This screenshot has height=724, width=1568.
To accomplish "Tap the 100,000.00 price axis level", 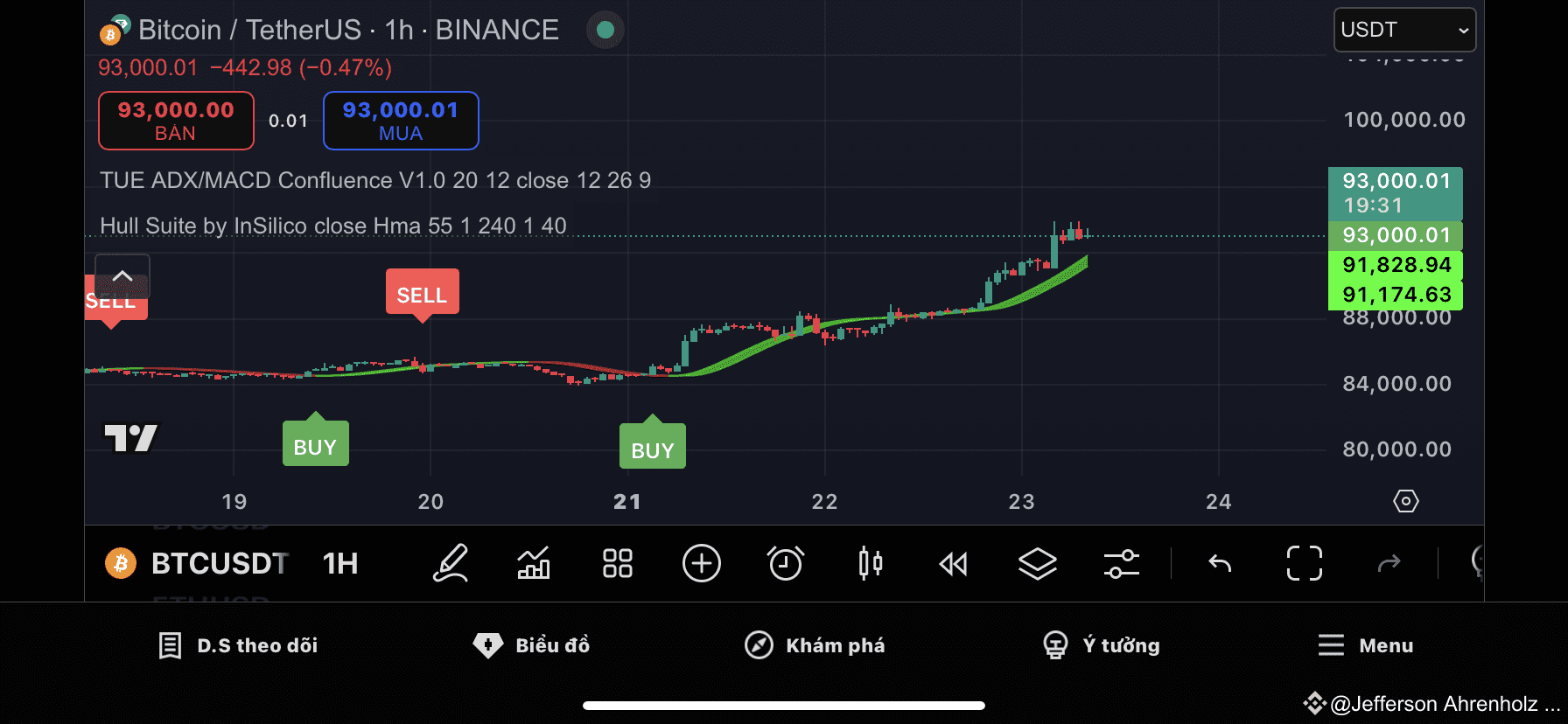I will pos(1403,120).
